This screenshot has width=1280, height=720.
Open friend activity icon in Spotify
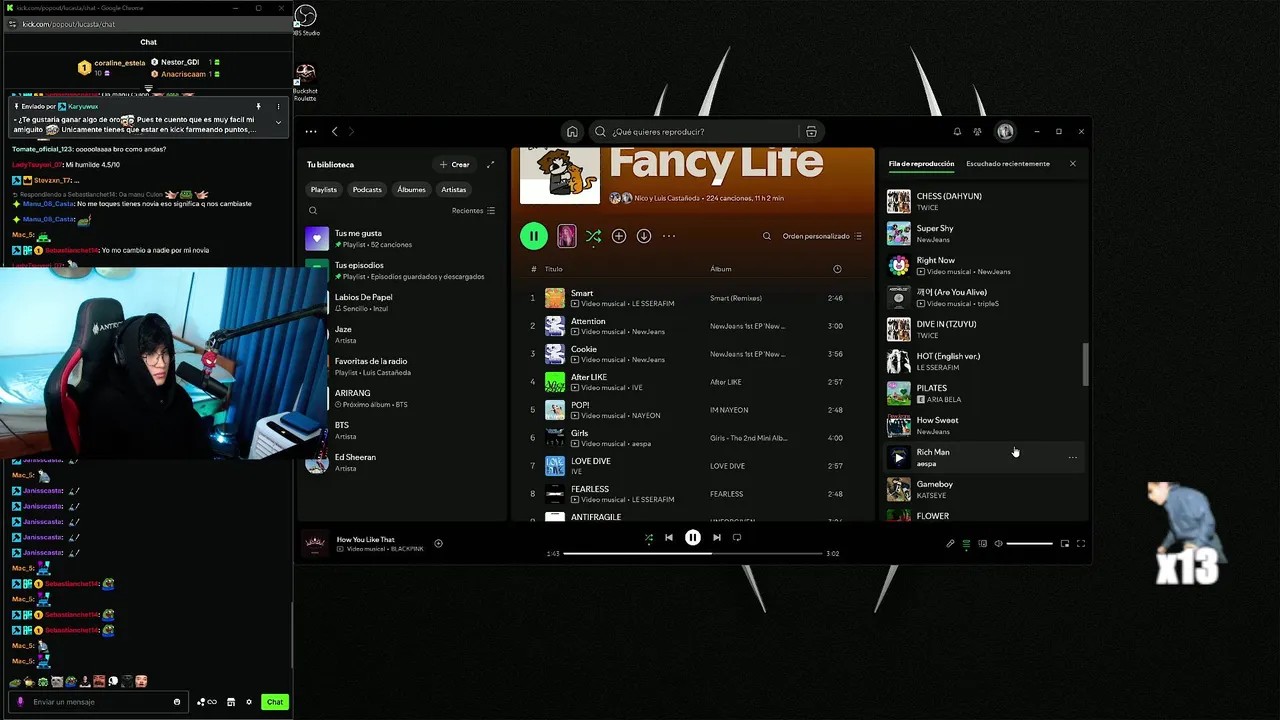(977, 131)
